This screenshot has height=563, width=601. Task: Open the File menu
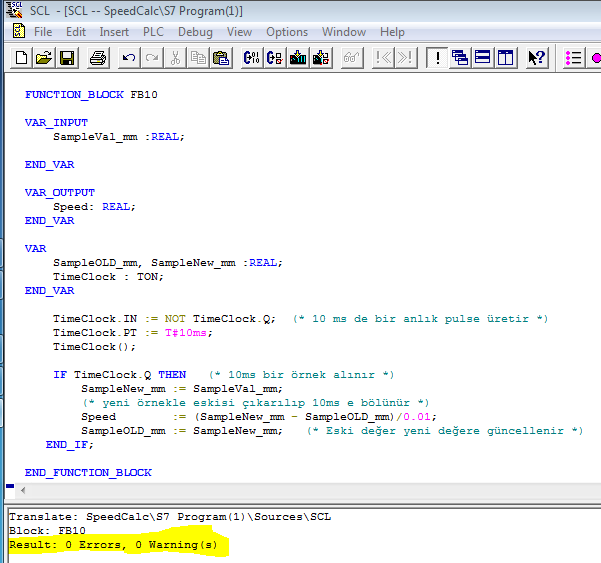pyautogui.click(x=43, y=32)
